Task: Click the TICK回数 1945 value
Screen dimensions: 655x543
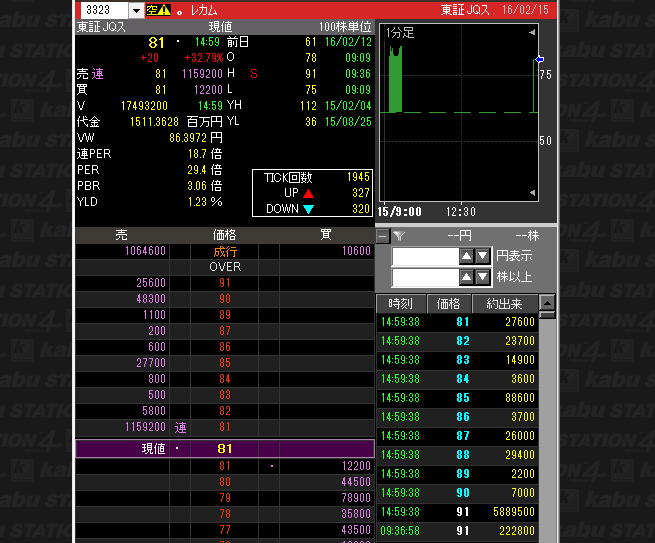Action: 358,177
